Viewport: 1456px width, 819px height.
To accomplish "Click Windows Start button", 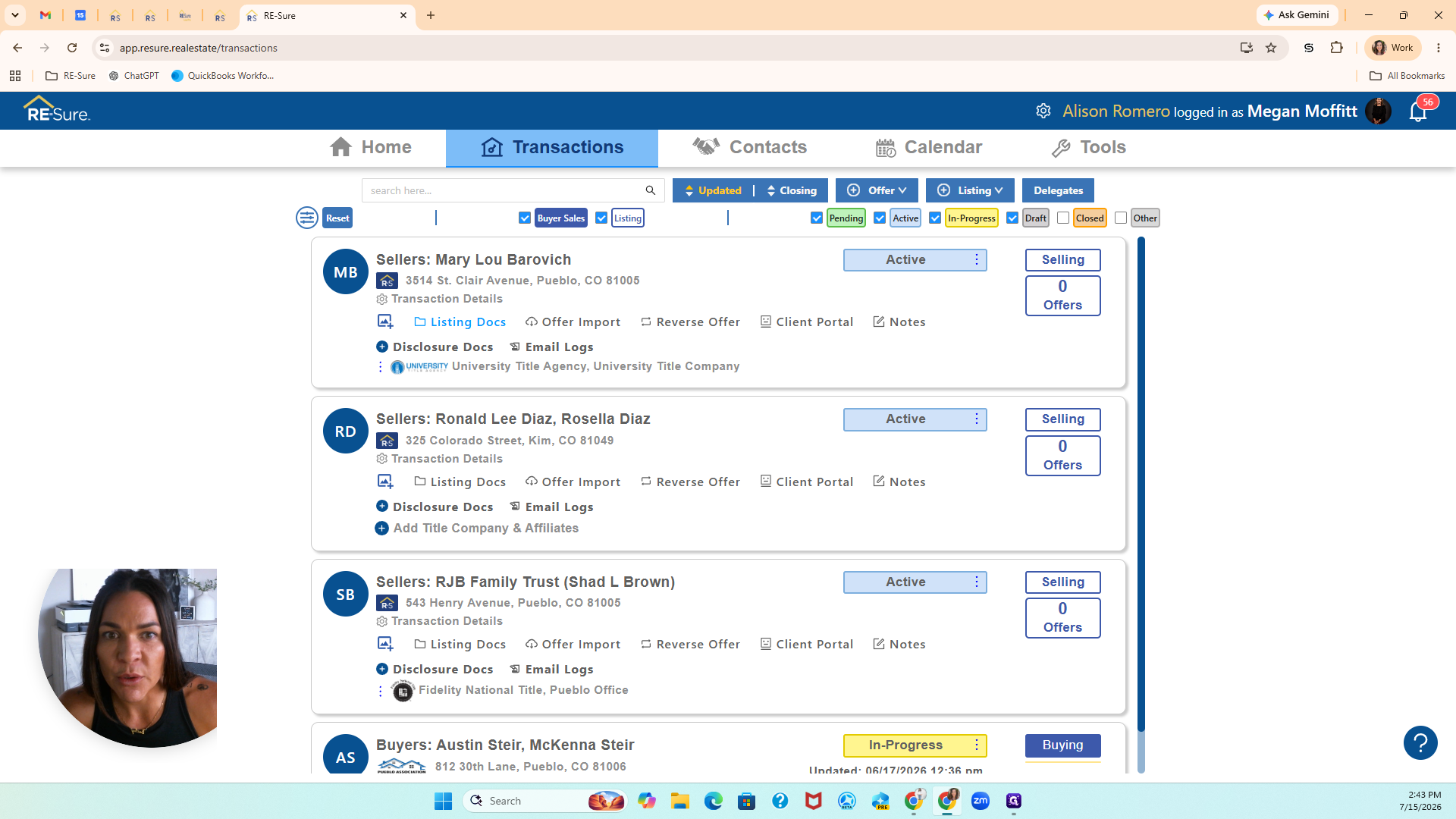I will [x=443, y=801].
